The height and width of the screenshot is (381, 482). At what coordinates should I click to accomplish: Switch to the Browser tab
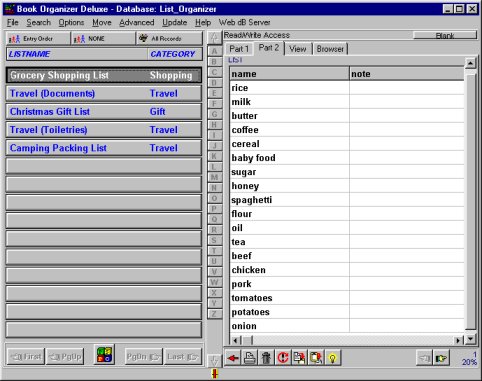point(330,49)
